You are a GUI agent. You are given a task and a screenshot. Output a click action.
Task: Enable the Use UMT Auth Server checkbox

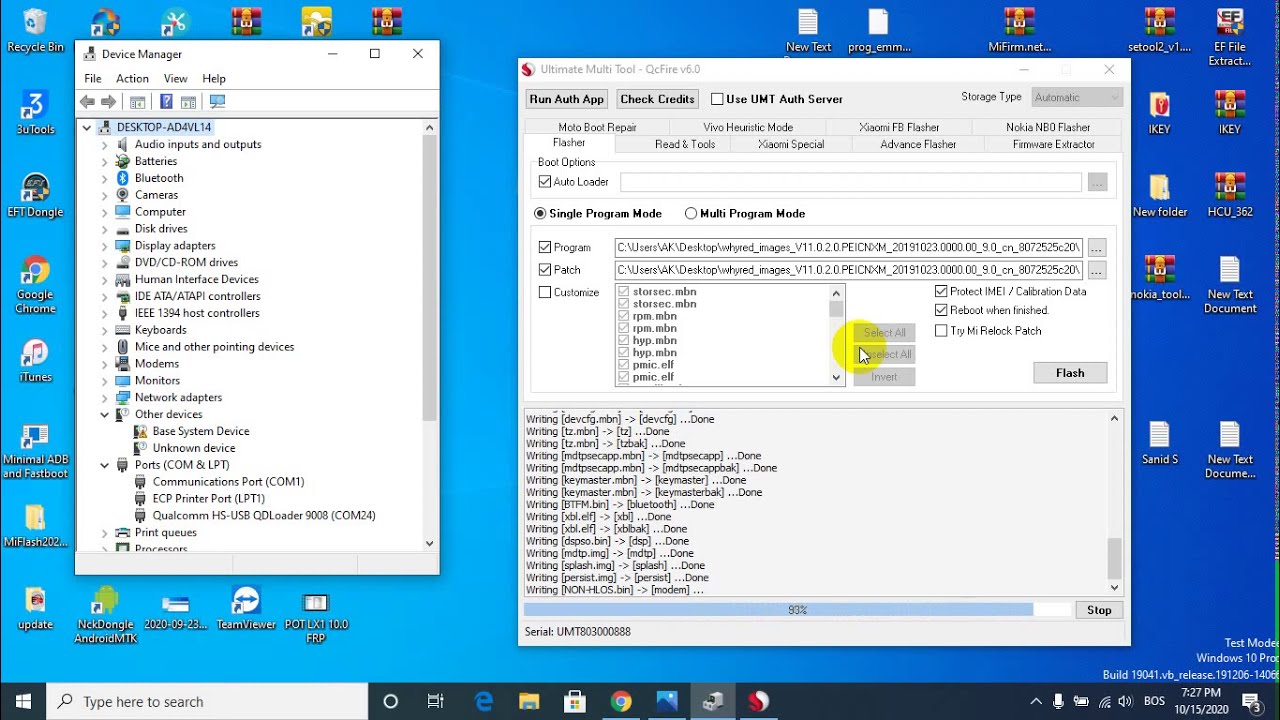click(x=717, y=99)
